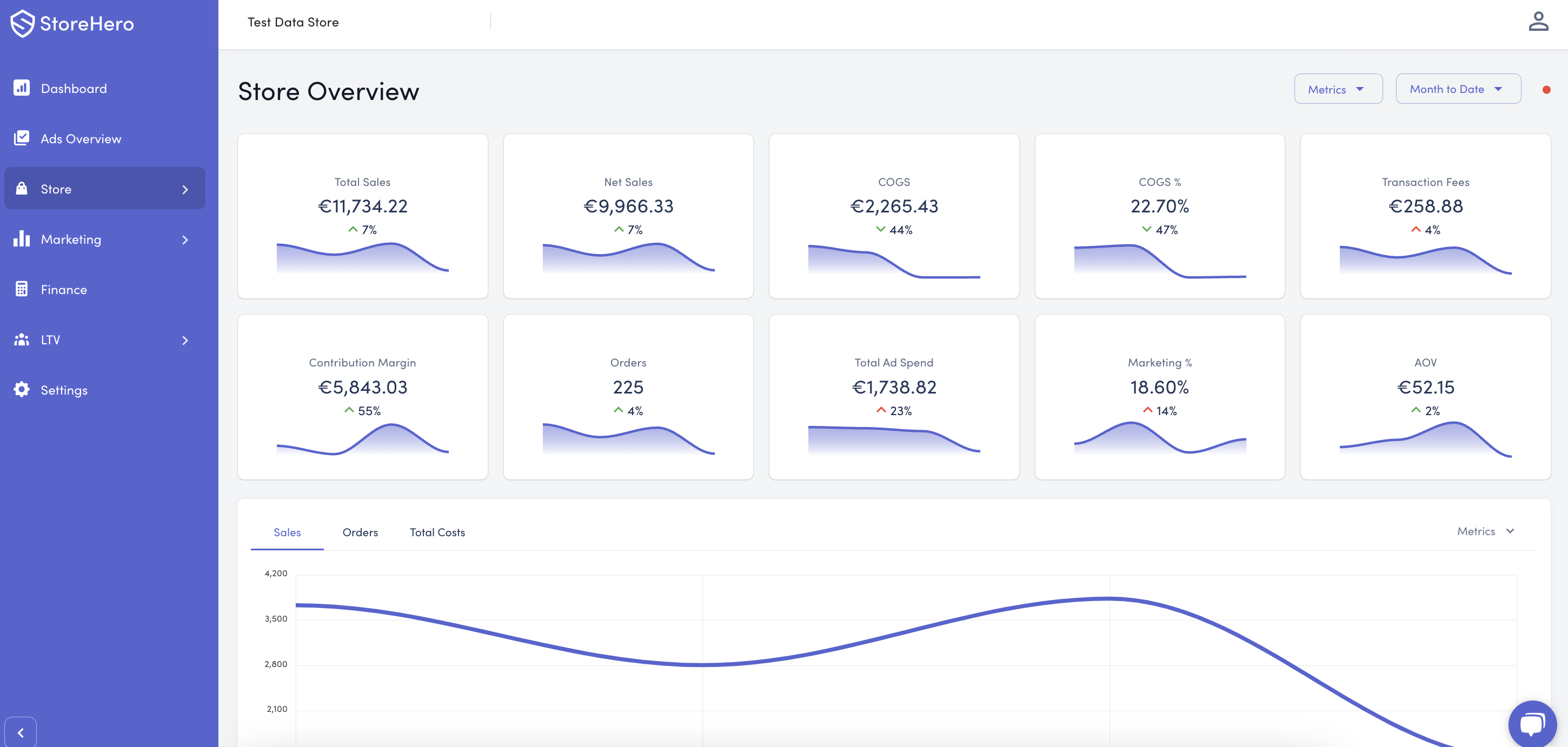Expand the Marketing submenu chevron

(185, 239)
